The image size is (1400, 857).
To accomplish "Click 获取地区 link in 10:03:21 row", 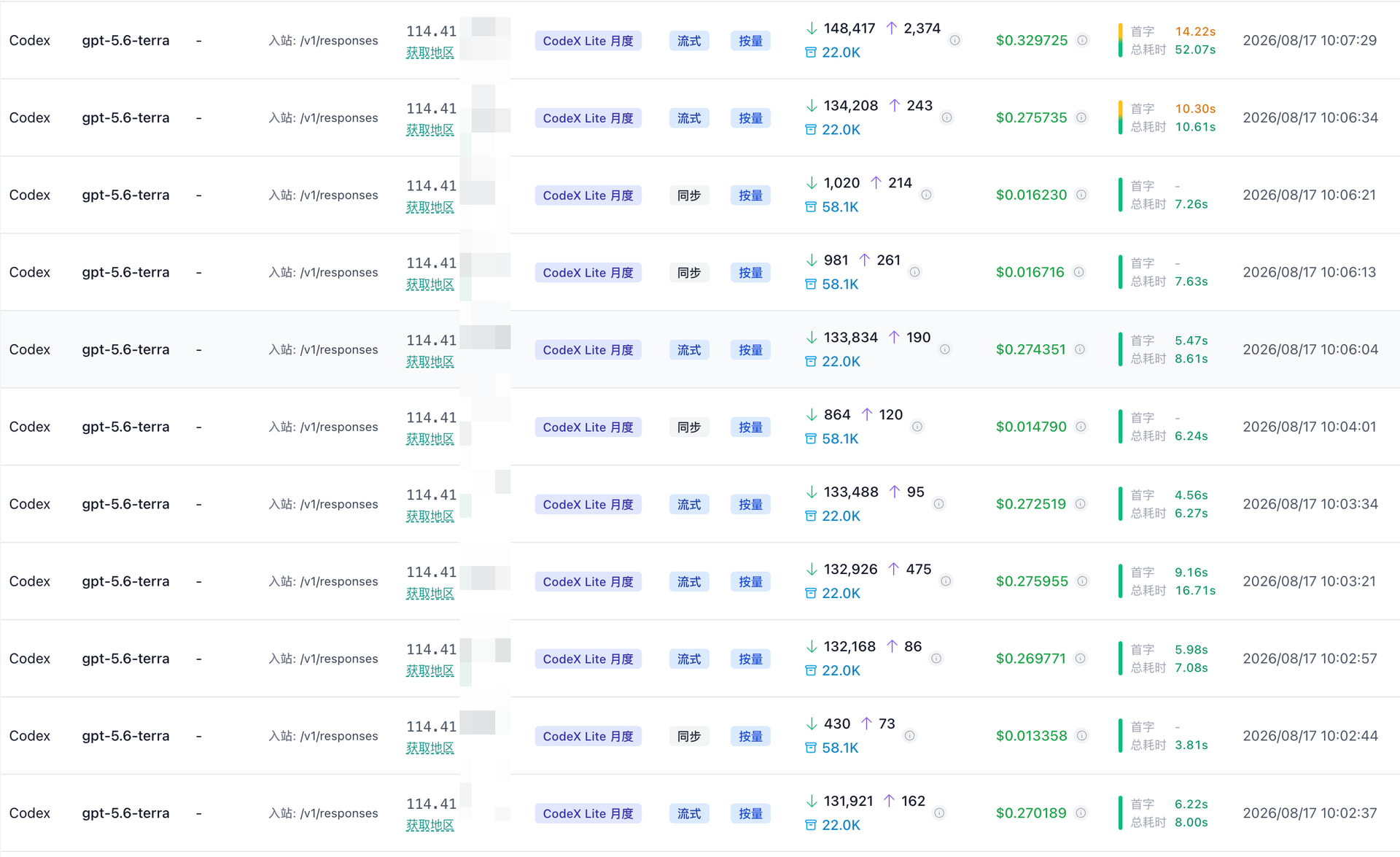I will pyautogui.click(x=430, y=594).
